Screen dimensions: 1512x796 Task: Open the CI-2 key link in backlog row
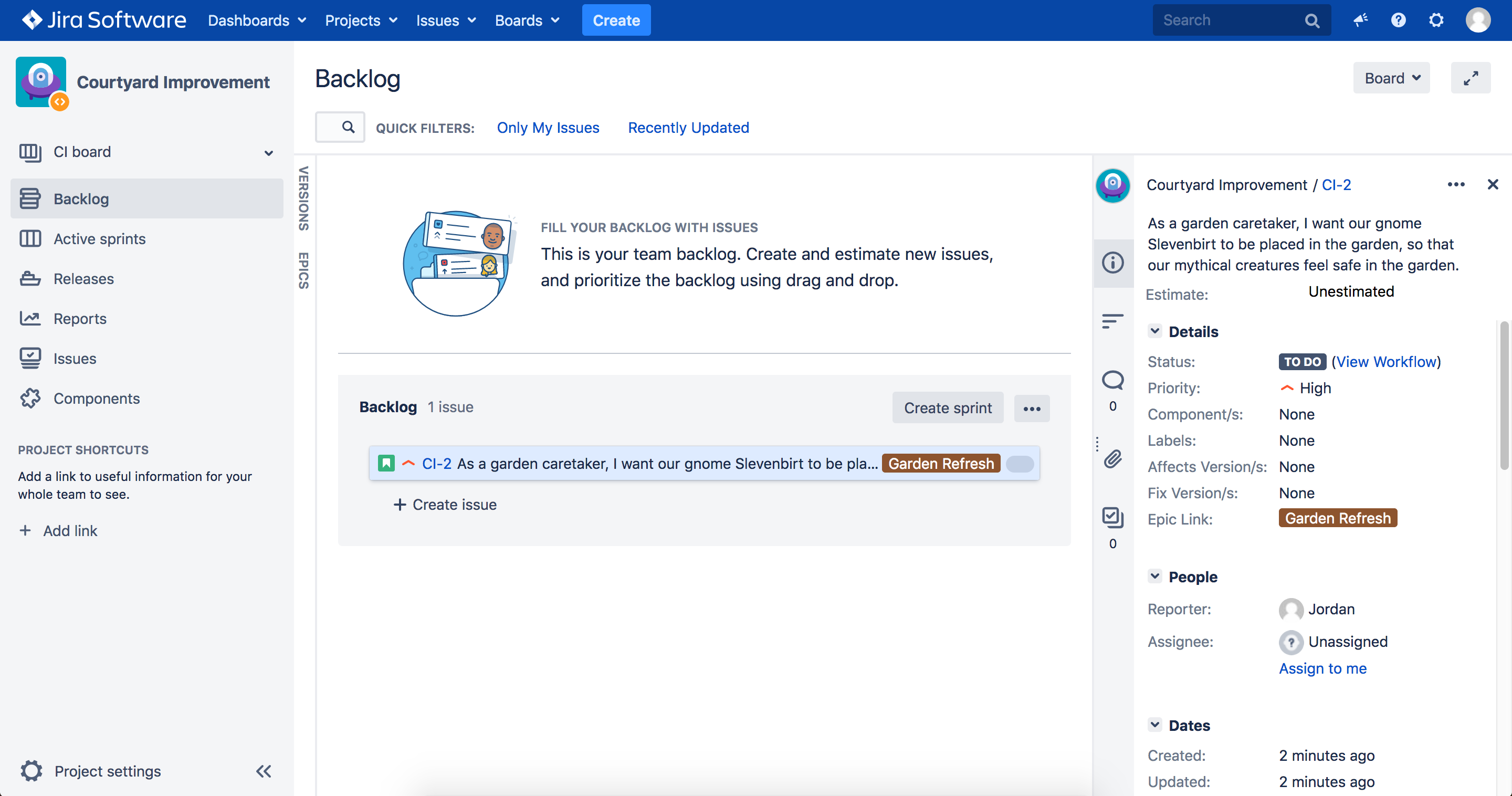[x=437, y=463]
